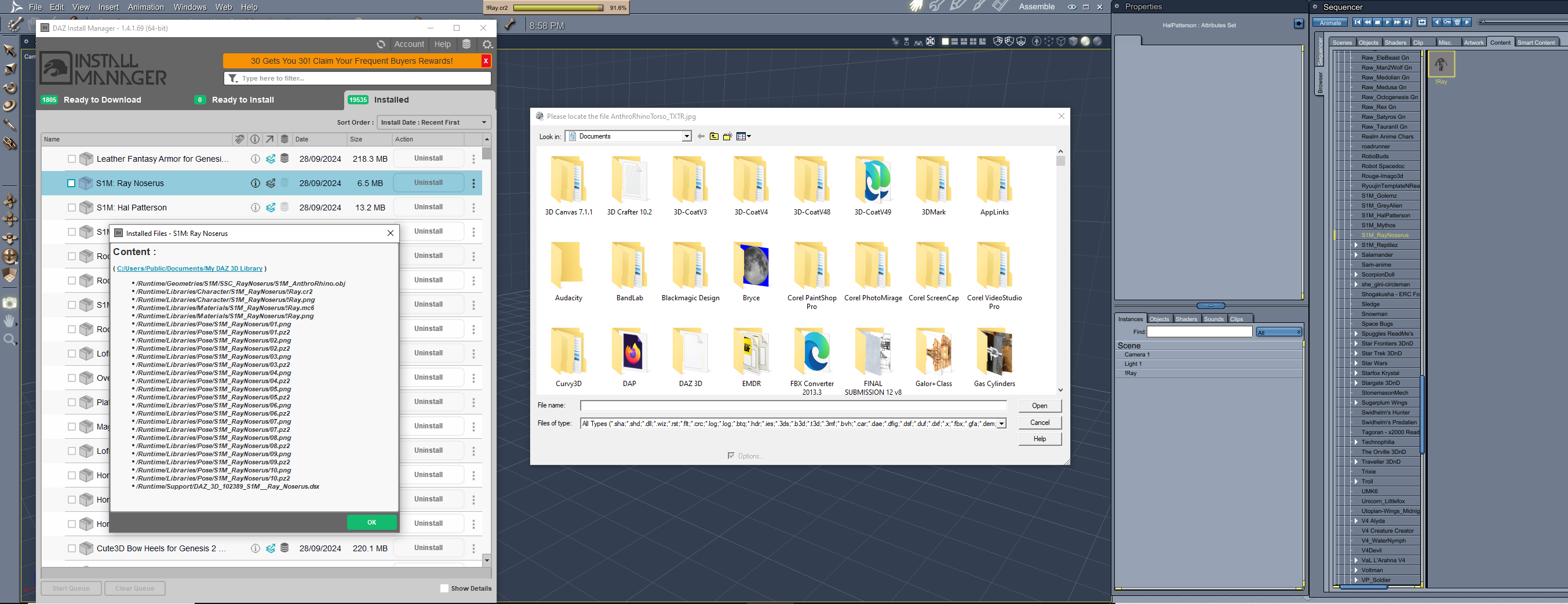Select the hand tool in top toolbar
The width and height of the screenshot is (1568, 604).
click(916, 7)
